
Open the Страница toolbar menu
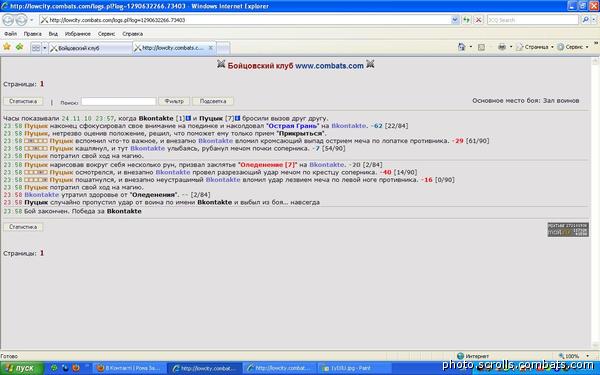(x=535, y=47)
